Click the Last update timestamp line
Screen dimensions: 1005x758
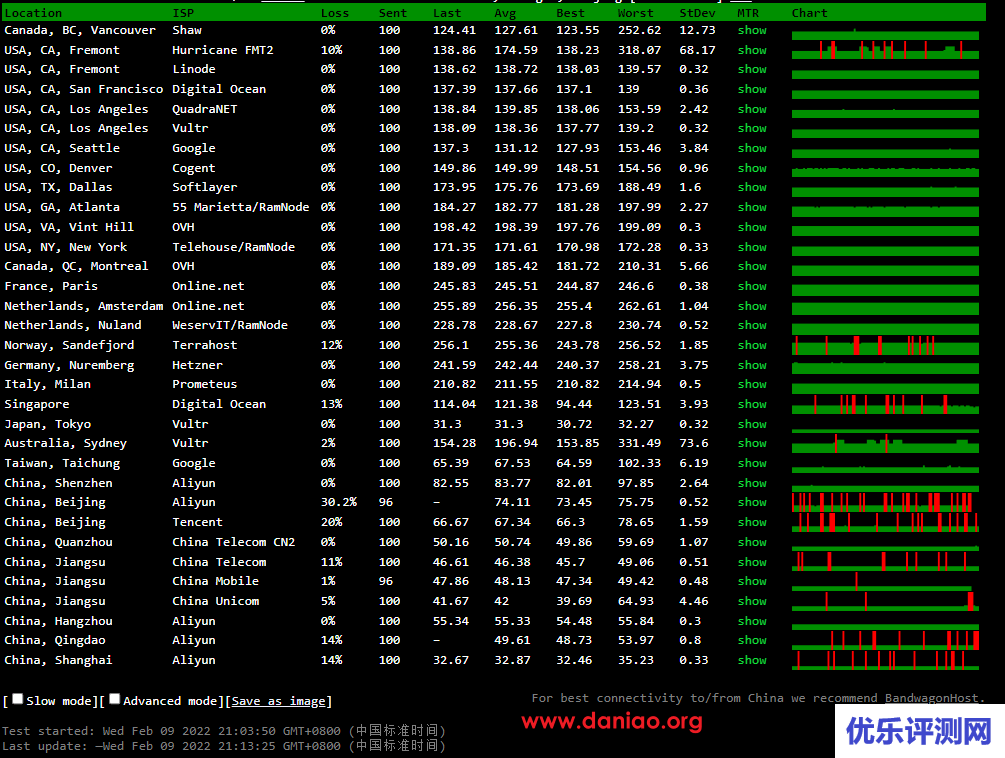224,746
